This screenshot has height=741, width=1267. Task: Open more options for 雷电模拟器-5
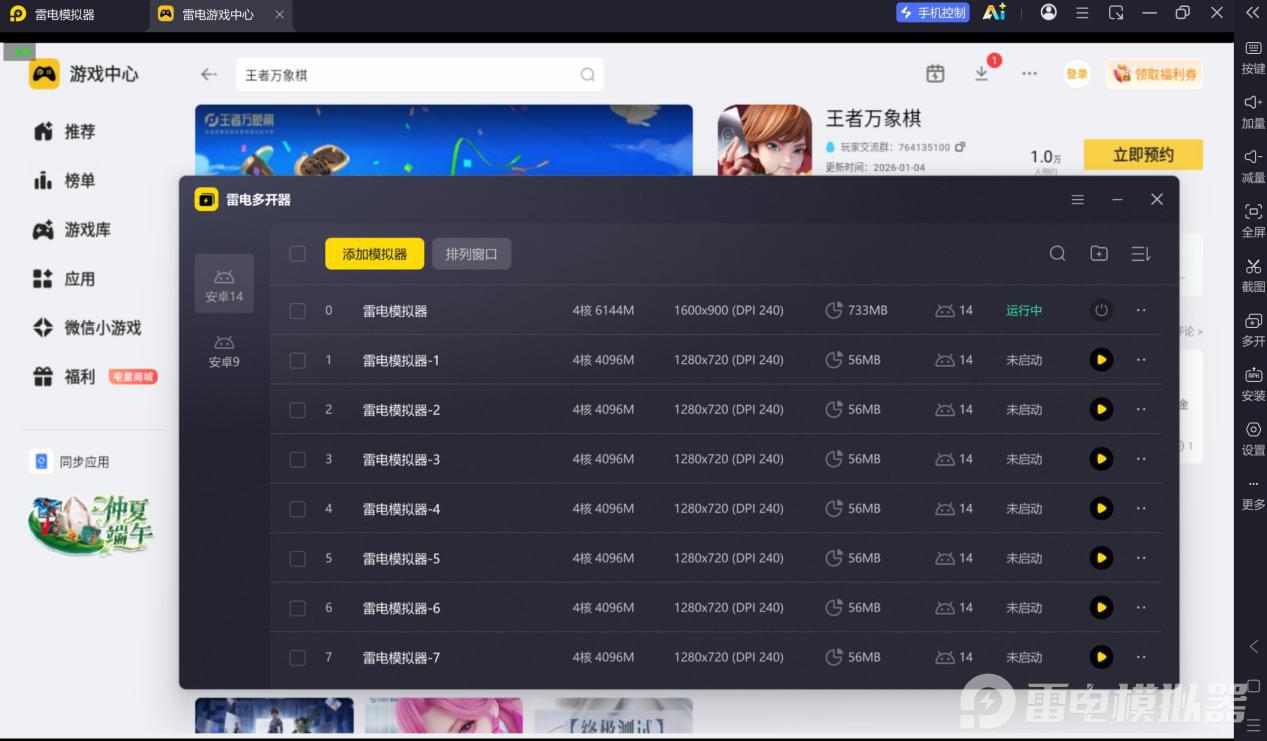click(1141, 558)
